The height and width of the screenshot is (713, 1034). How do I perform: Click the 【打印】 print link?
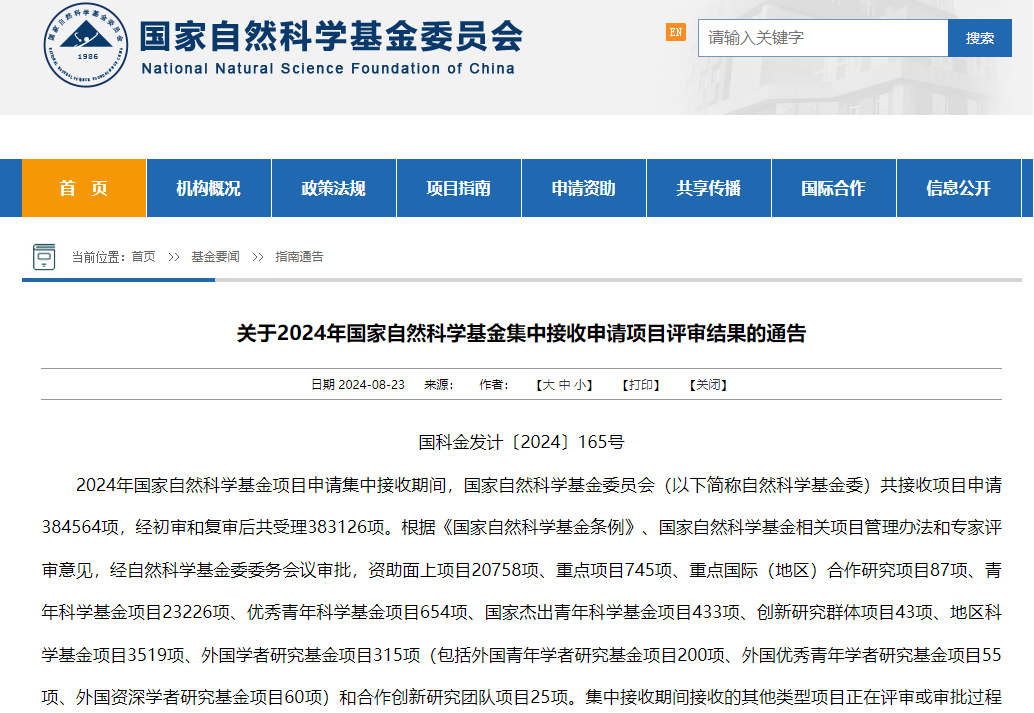click(641, 385)
